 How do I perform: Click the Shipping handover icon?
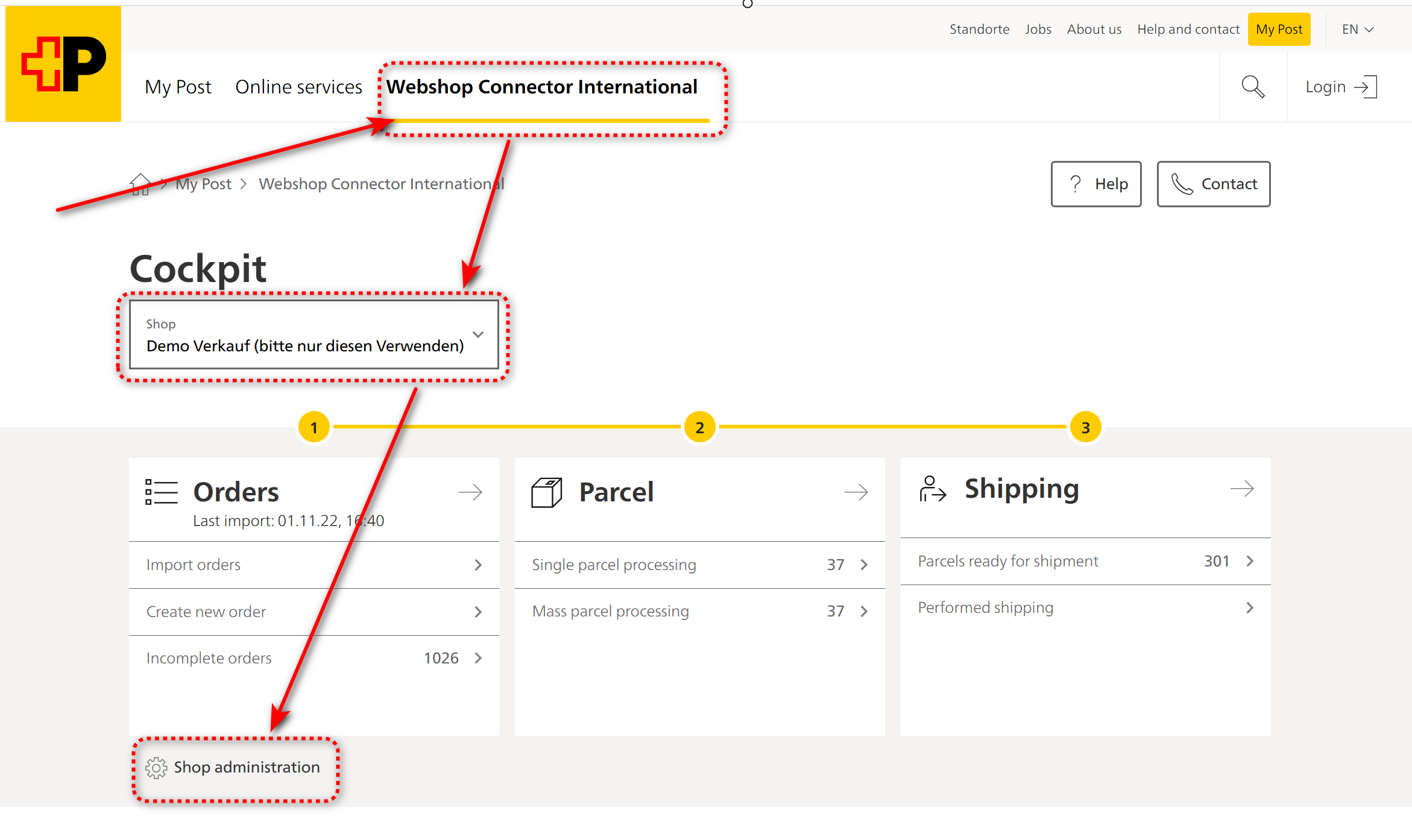pyautogui.click(x=932, y=489)
